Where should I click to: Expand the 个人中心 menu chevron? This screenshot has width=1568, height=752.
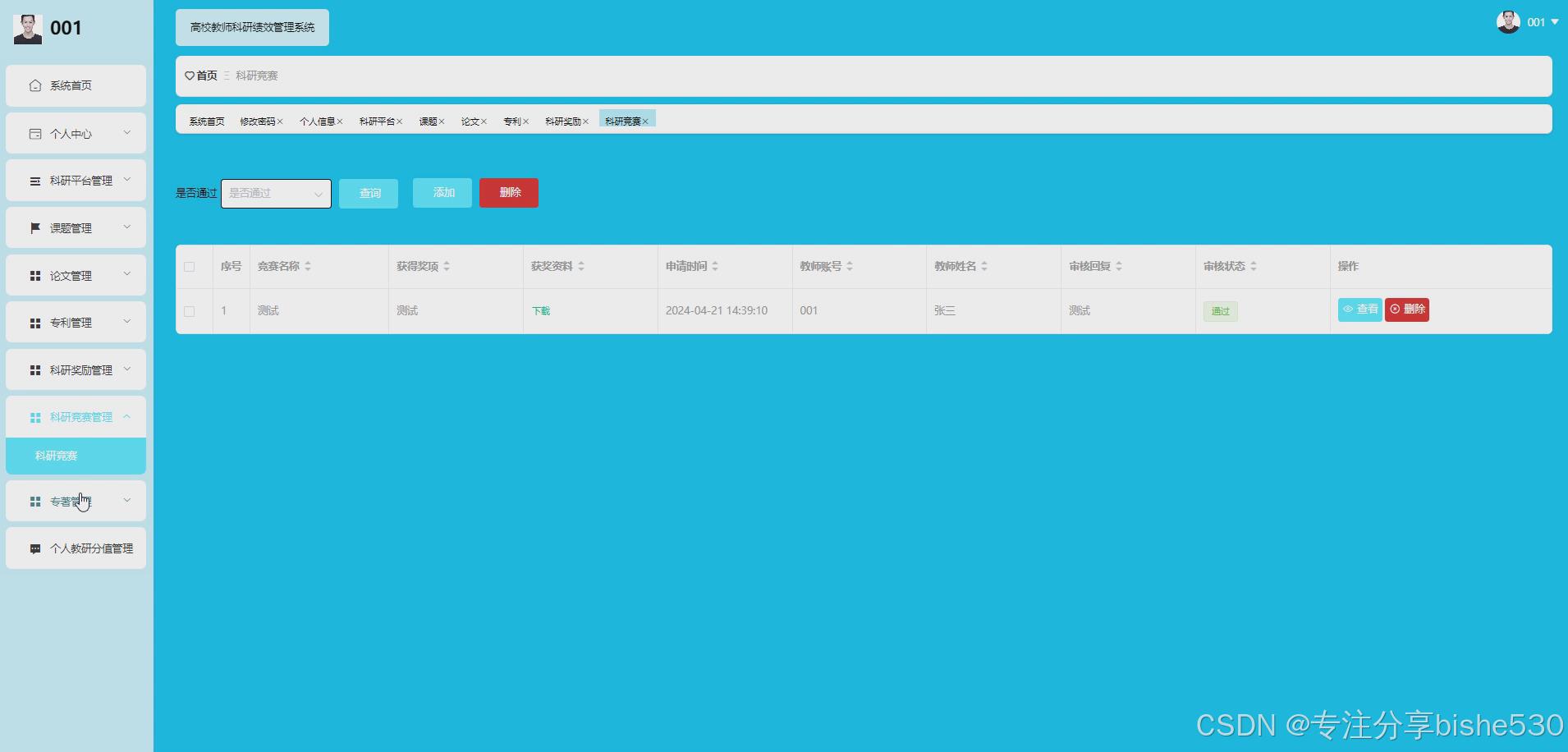click(127, 132)
